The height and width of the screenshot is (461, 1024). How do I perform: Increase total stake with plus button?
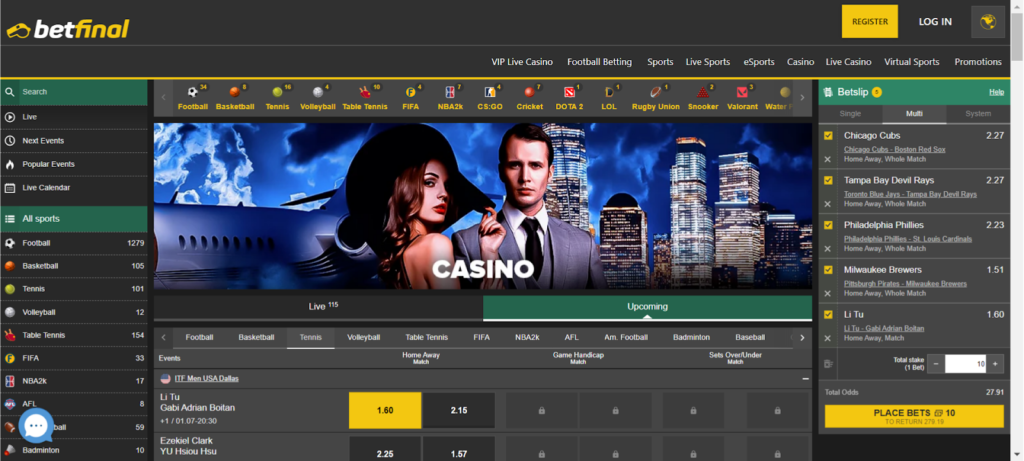995,364
